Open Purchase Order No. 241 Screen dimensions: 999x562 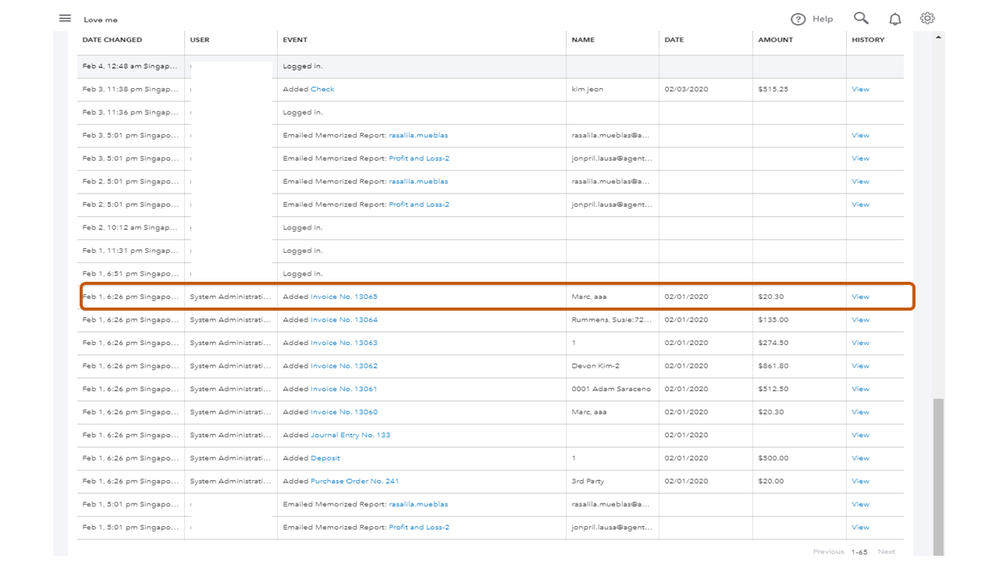coord(354,481)
